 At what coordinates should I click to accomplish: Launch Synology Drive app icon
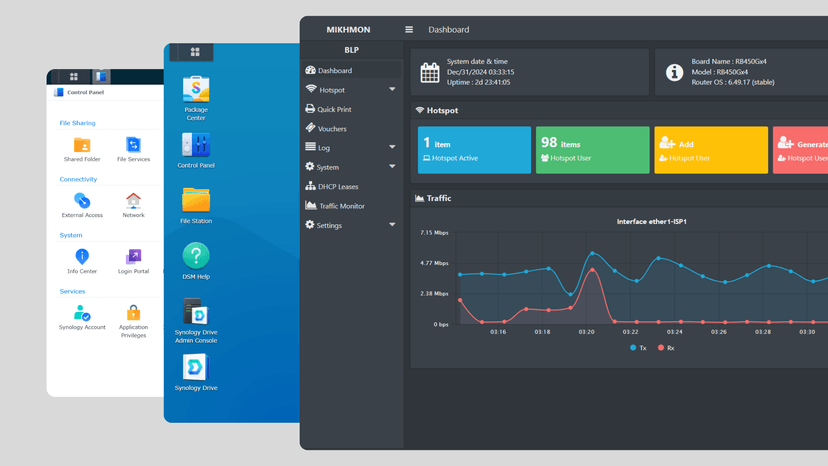(x=196, y=372)
